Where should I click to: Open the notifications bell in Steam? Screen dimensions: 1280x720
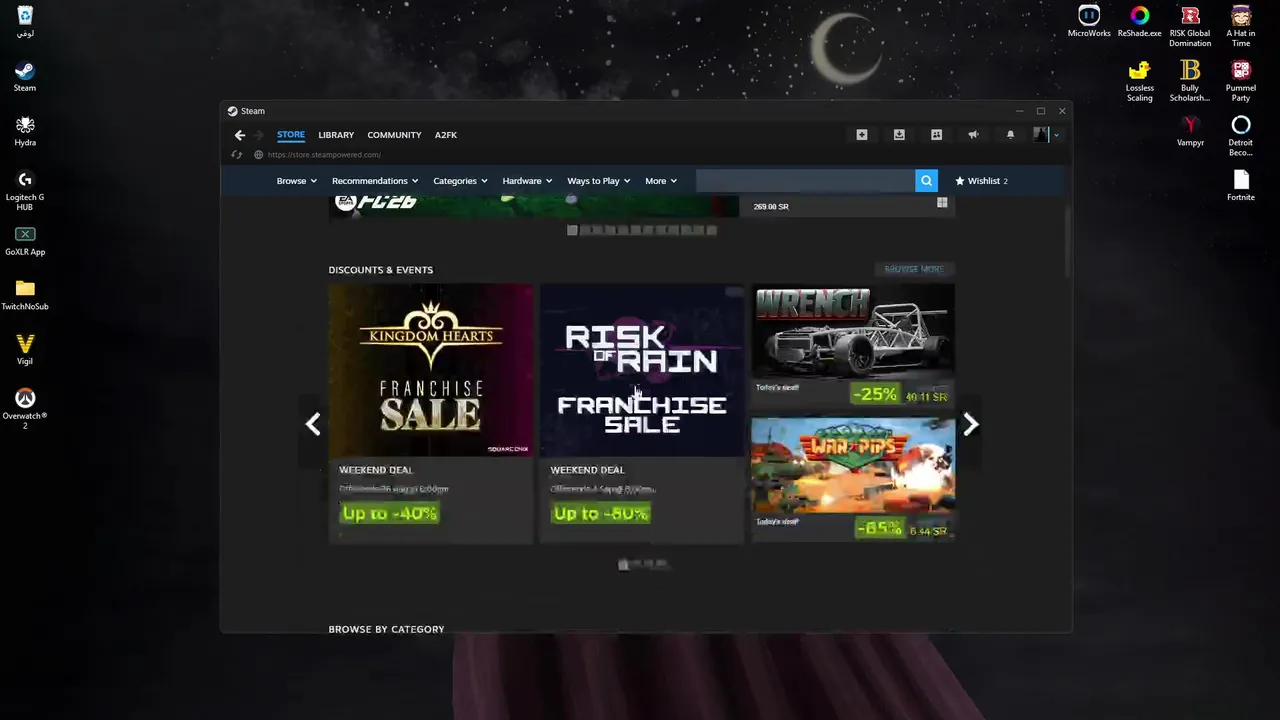tap(1010, 135)
